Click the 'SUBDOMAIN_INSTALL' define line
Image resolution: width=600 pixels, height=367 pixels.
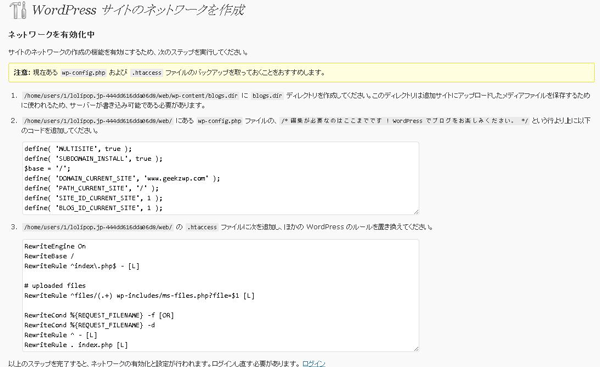tap(93, 158)
